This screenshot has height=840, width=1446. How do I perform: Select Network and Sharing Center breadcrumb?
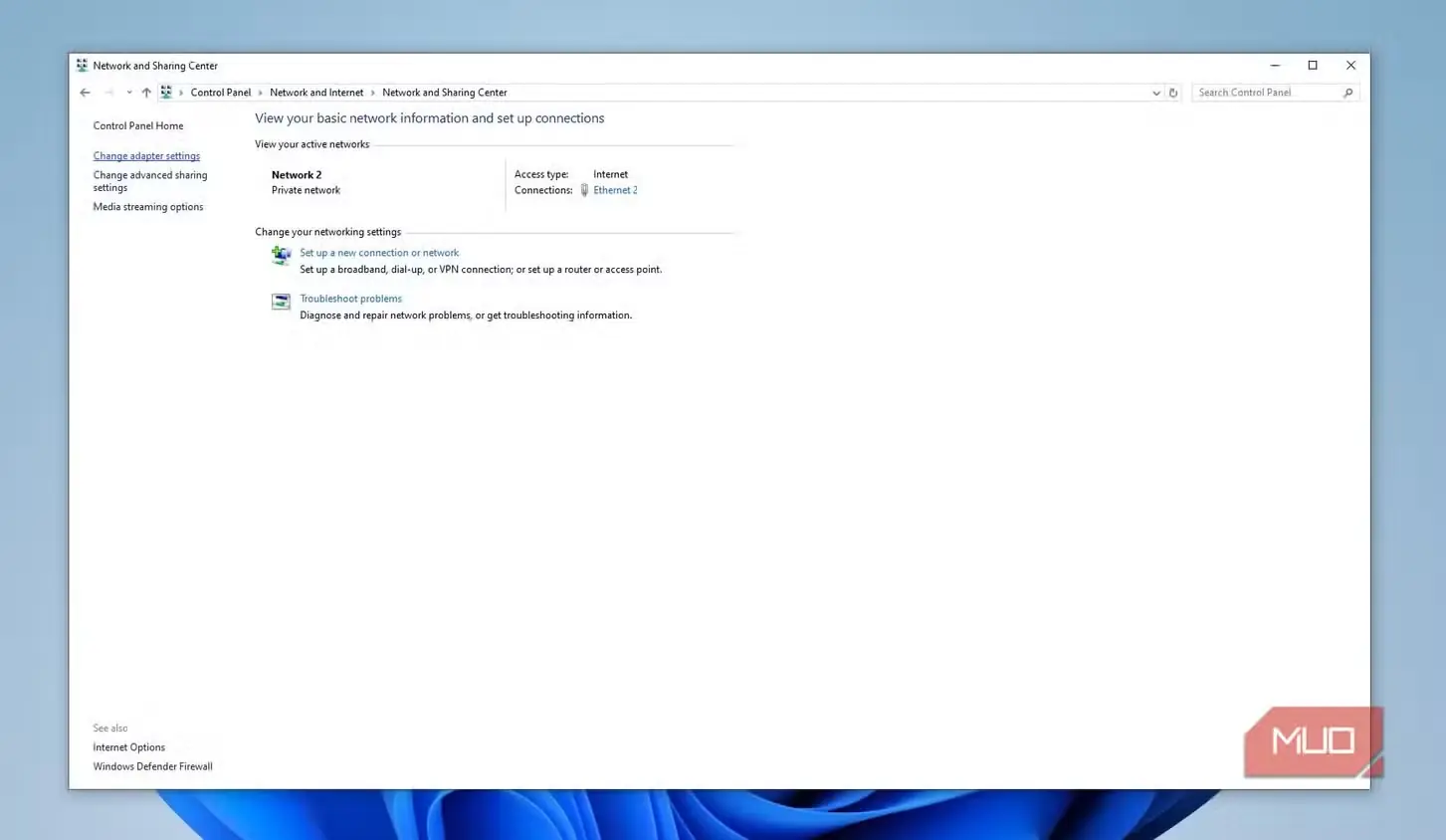(x=445, y=93)
